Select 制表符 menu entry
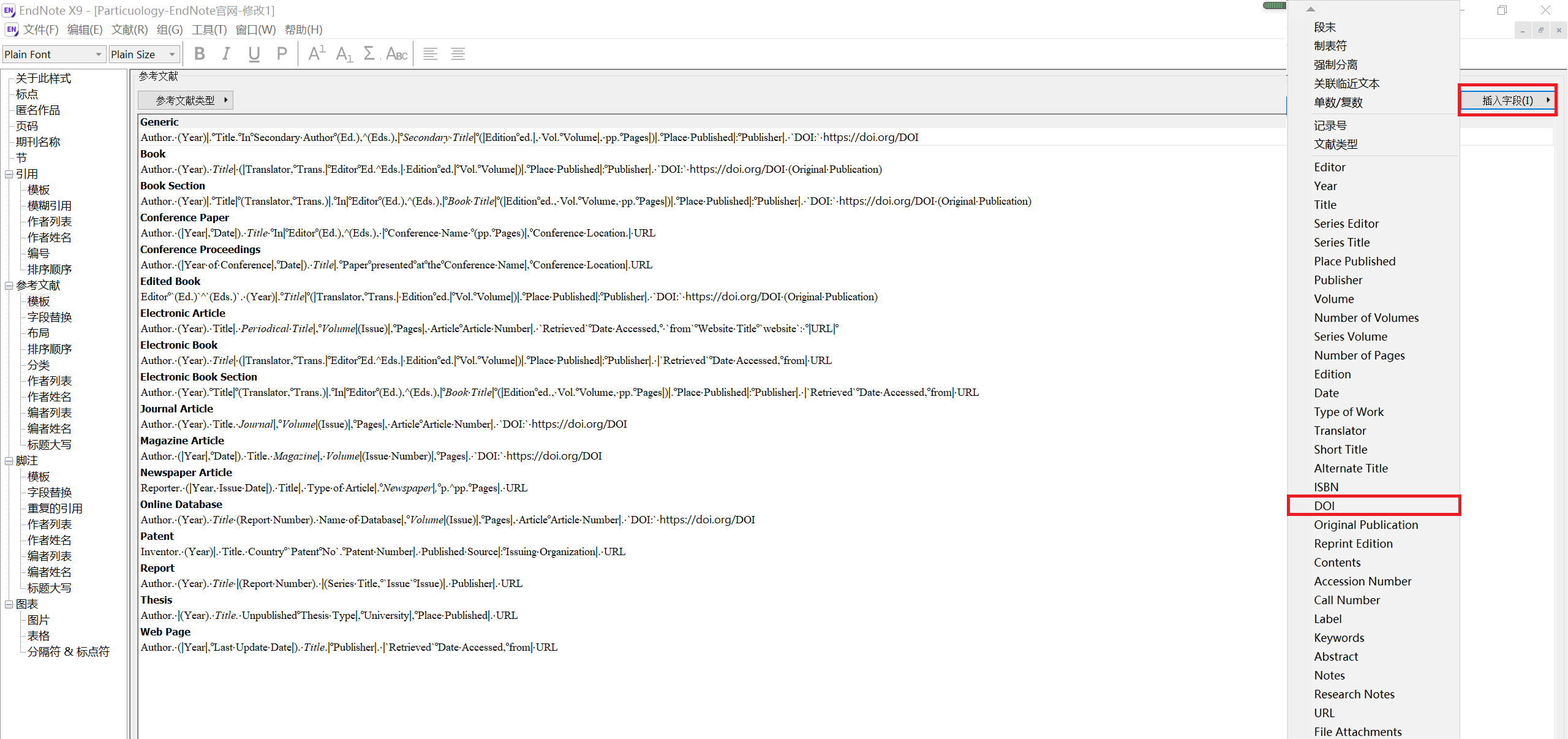 (1374, 46)
